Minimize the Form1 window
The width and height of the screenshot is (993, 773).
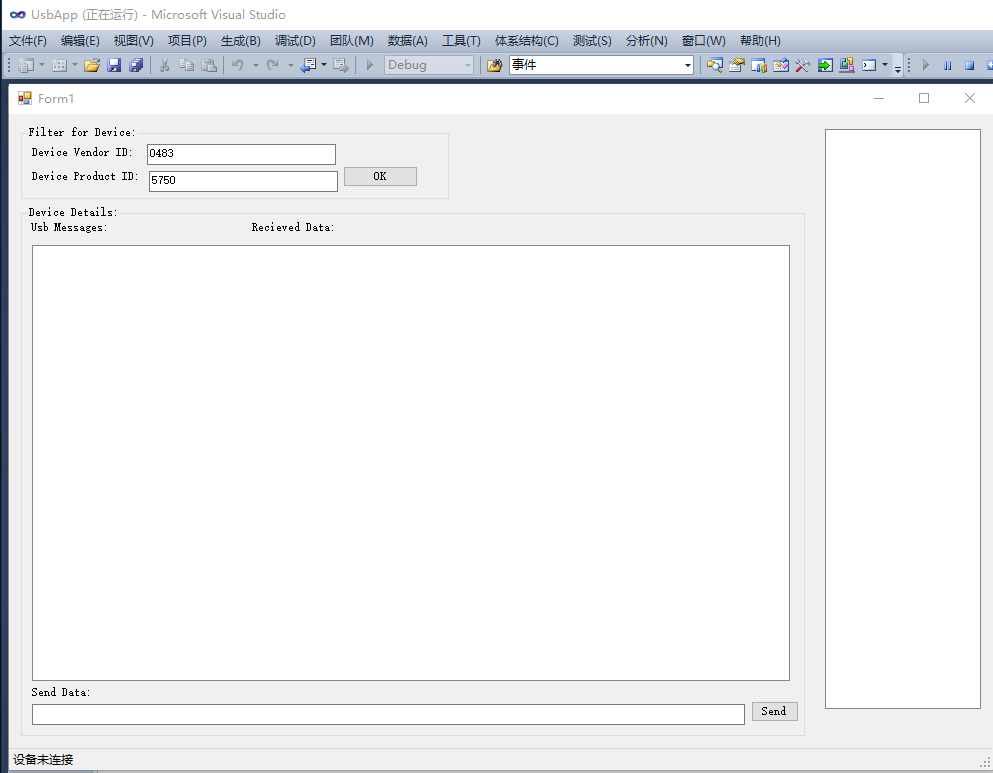[878, 98]
